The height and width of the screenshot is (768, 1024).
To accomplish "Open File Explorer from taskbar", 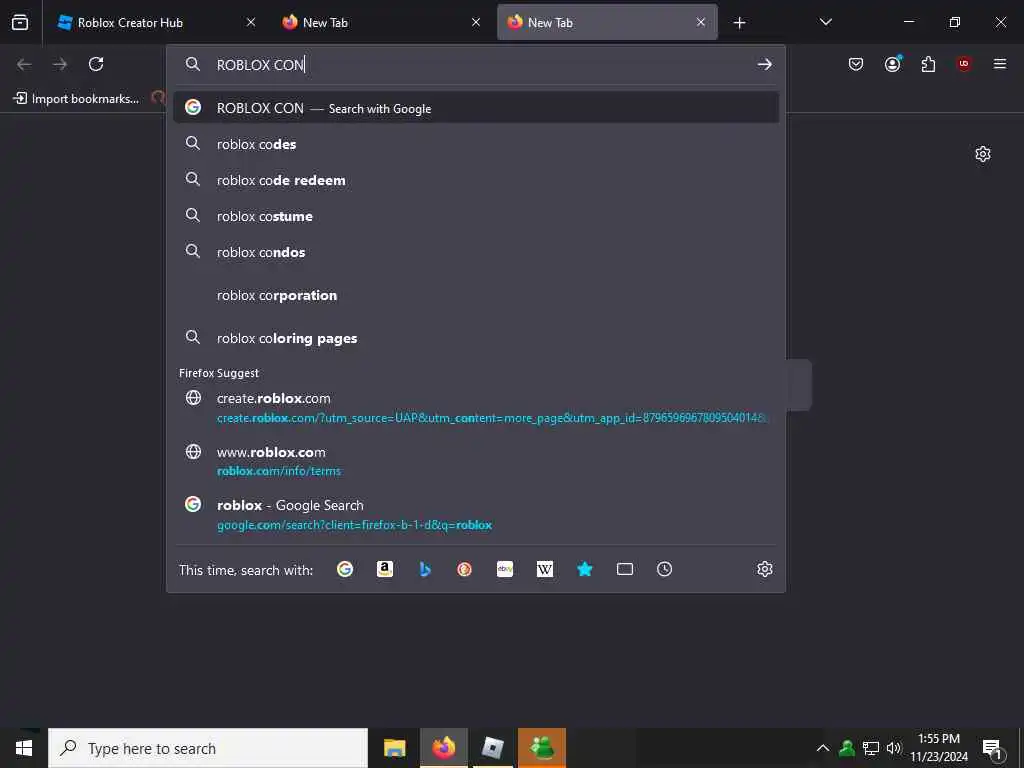I will point(394,748).
